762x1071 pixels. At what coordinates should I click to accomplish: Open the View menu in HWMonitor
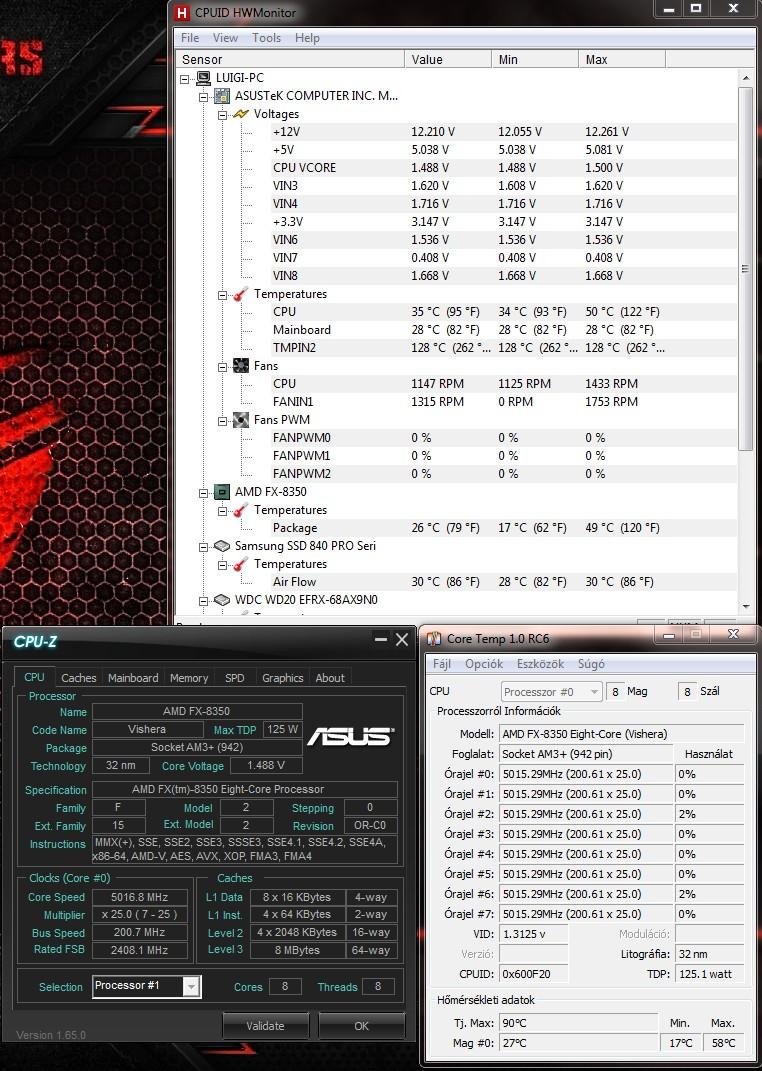point(225,38)
